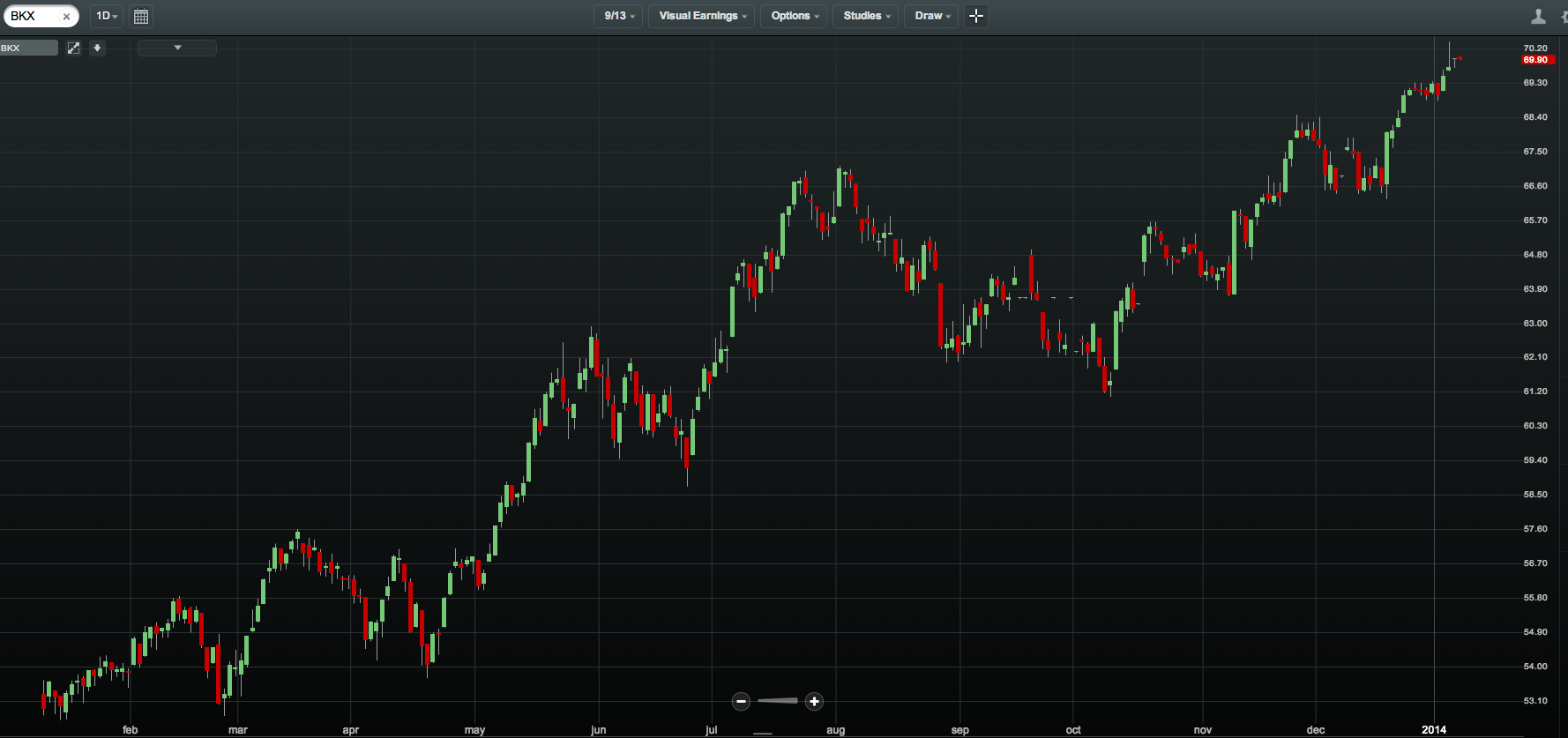Viewport: 1568px width, 738px height.
Task: Open the 9/13 dropdown
Action: click(619, 16)
